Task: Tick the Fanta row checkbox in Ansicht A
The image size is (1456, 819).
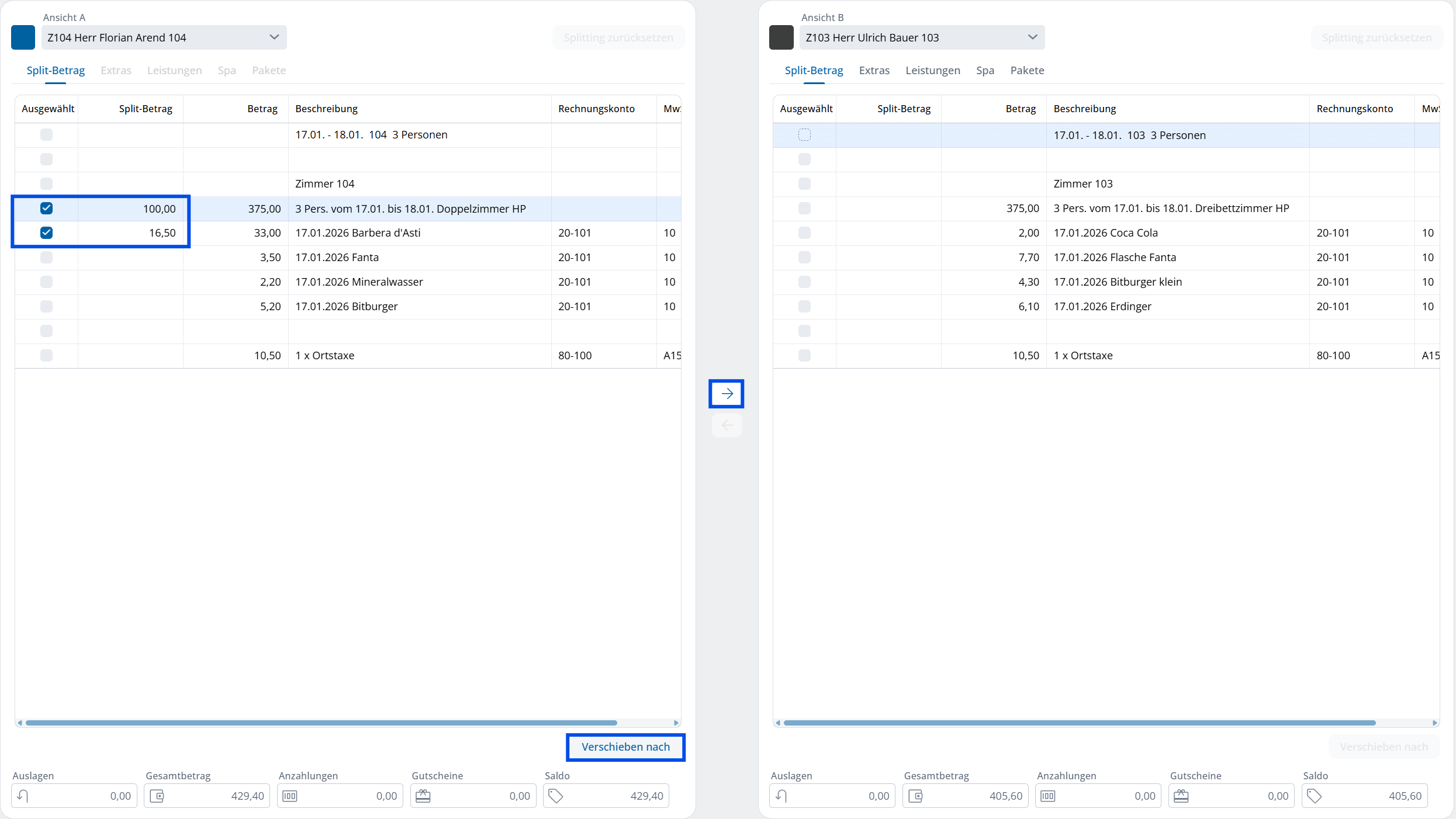Action: pos(46,257)
